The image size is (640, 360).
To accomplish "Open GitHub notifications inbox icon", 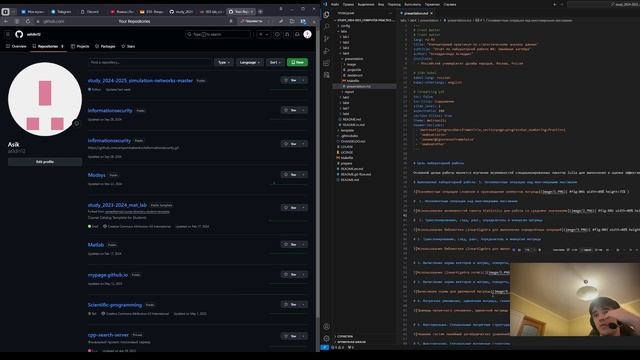I will pyautogui.click(x=297, y=34).
